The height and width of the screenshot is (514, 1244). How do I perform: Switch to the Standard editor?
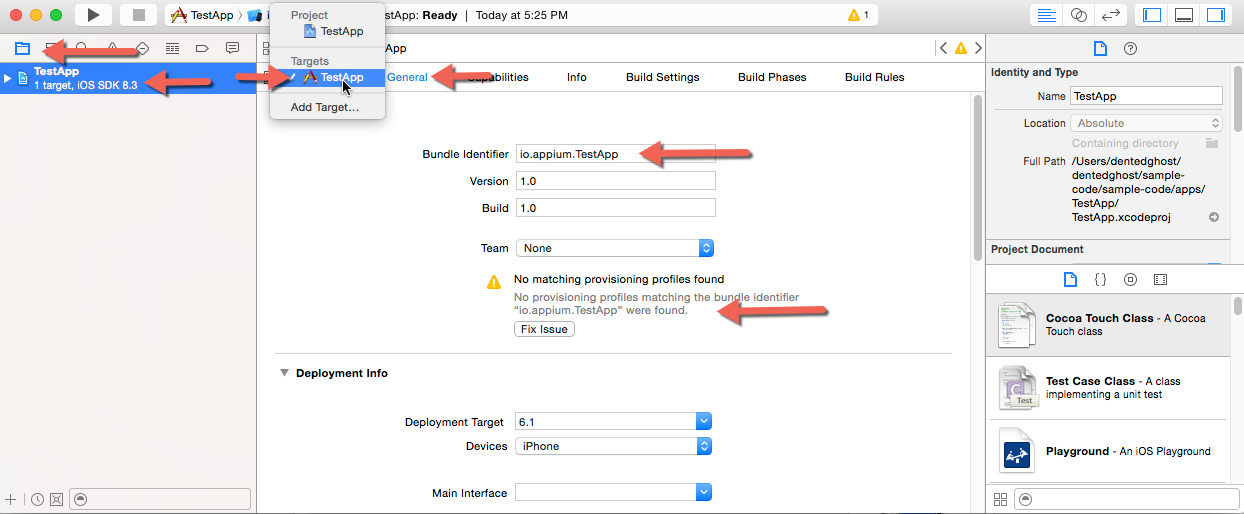point(1047,15)
